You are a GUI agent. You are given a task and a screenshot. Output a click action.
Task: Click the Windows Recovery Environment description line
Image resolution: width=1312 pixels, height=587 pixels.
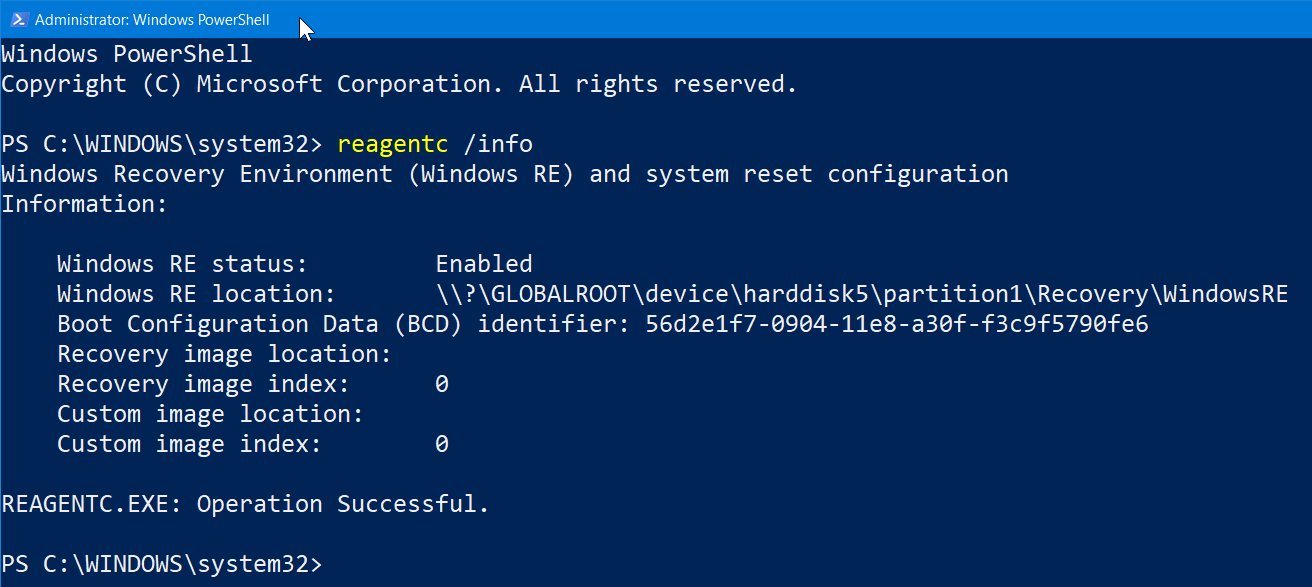(x=505, y=174)
